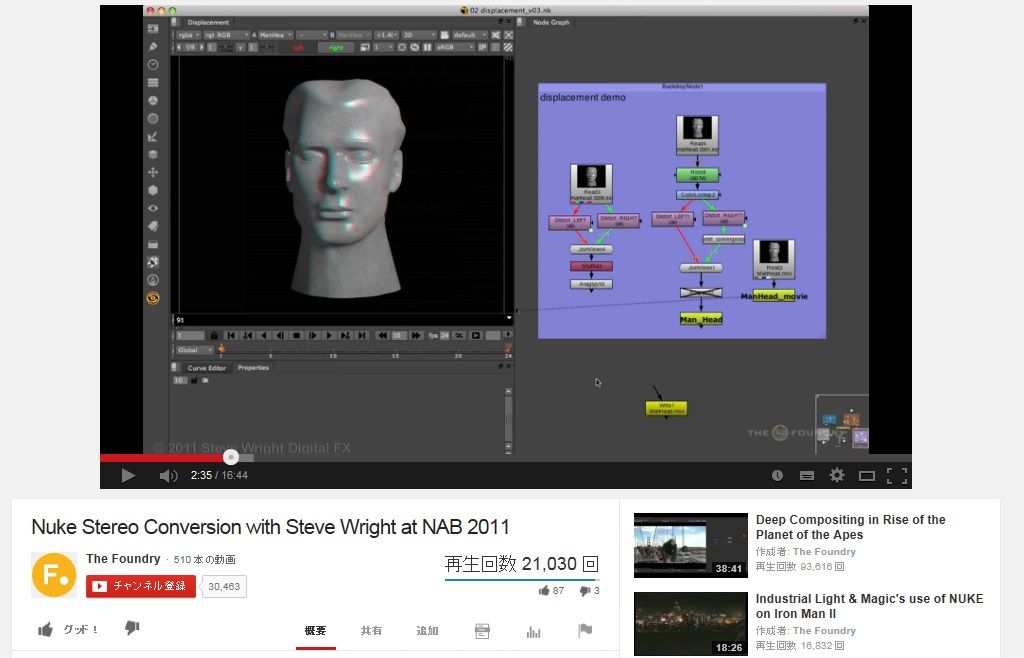The width and height of the screenshot is (1024, 658).
Task: Open the Color nodes icon
Action: 153,101
